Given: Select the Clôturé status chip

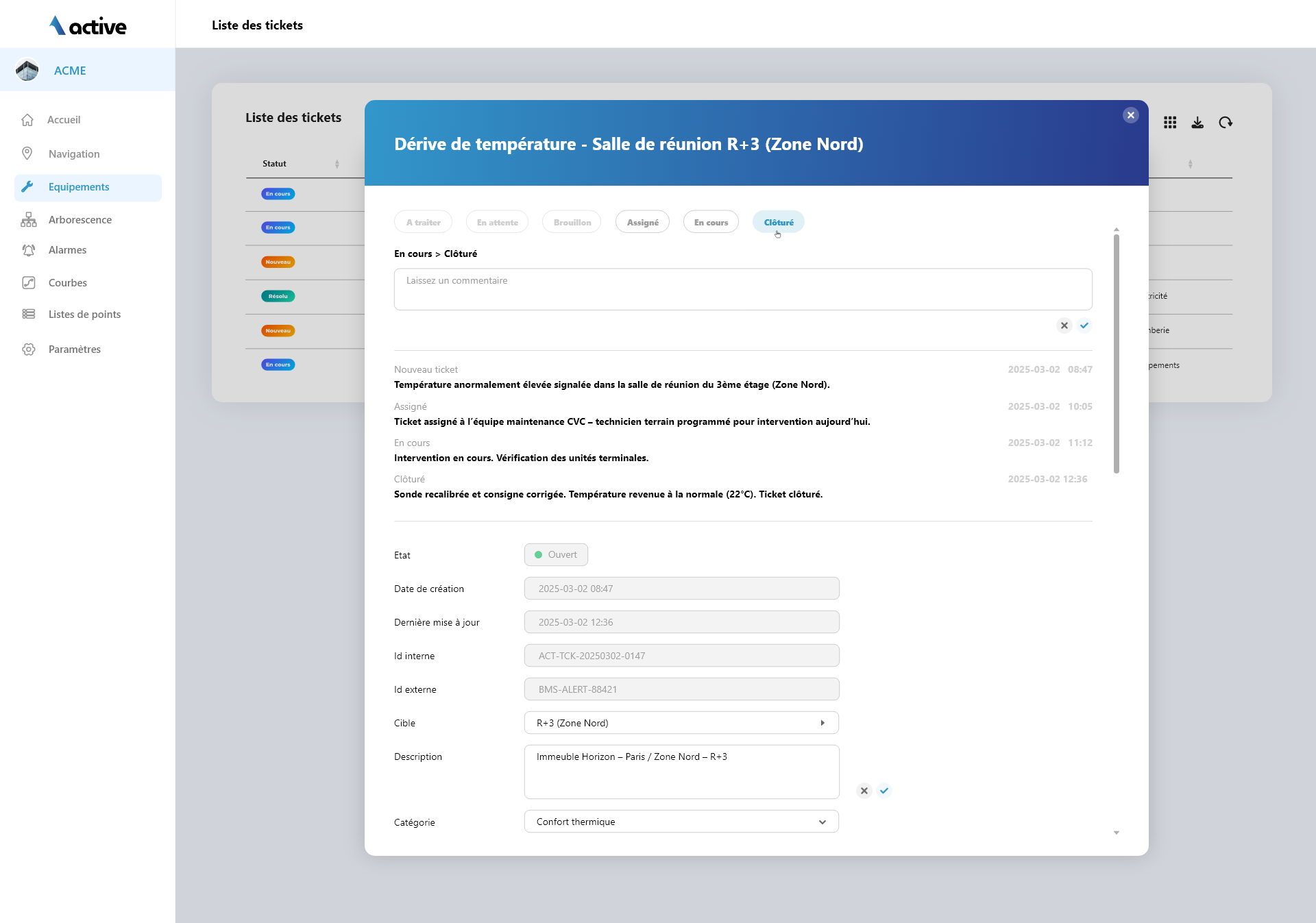Looking at the screenshot, I should (x=779, y=222).
